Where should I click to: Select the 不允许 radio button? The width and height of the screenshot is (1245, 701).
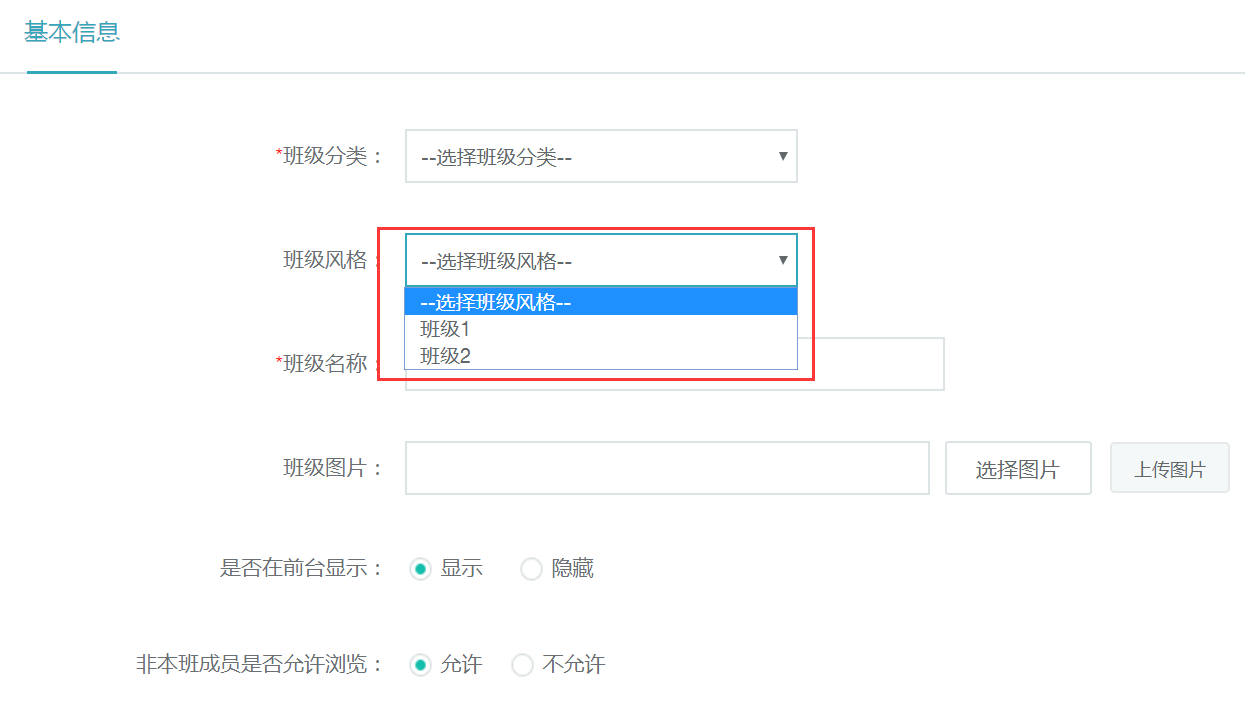(x=522, y=664)
